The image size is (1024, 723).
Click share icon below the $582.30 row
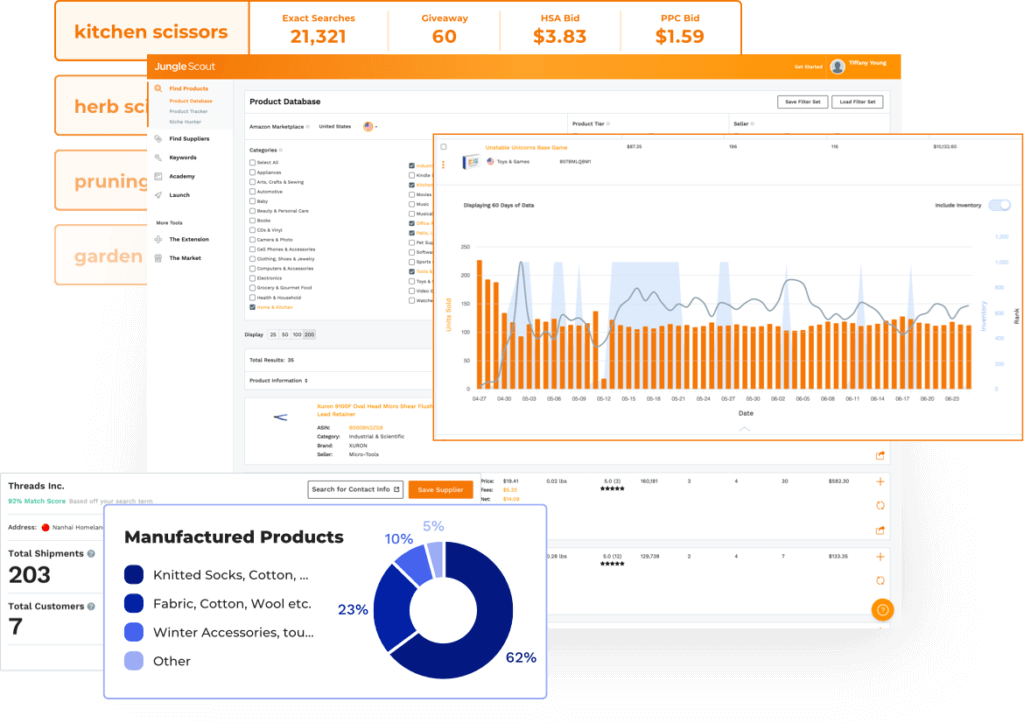click(880, 530)
